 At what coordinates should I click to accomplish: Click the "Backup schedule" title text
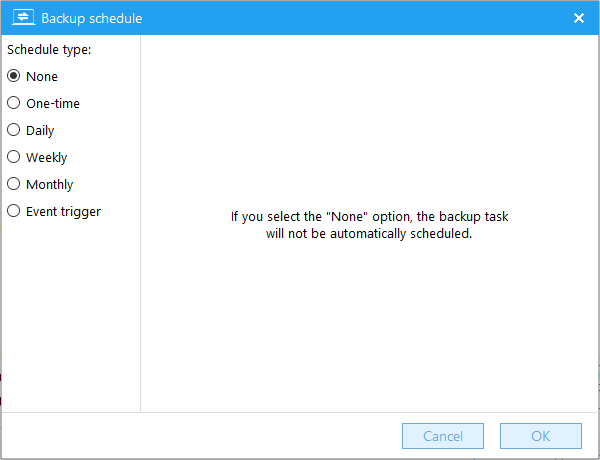[91, 18]
